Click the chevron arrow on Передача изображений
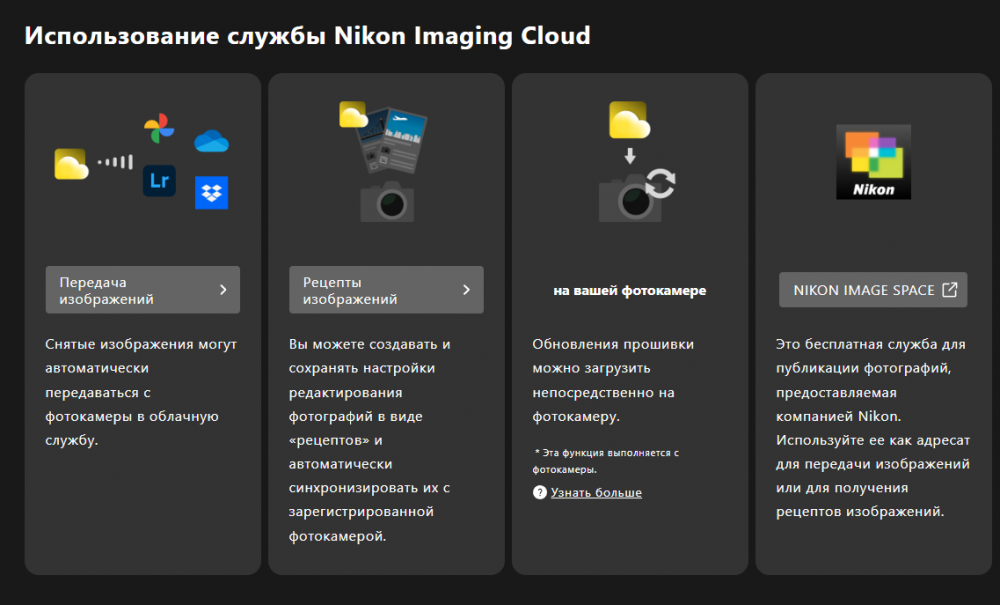Viewport: 1000px width, 605px height. coord(223,289)
